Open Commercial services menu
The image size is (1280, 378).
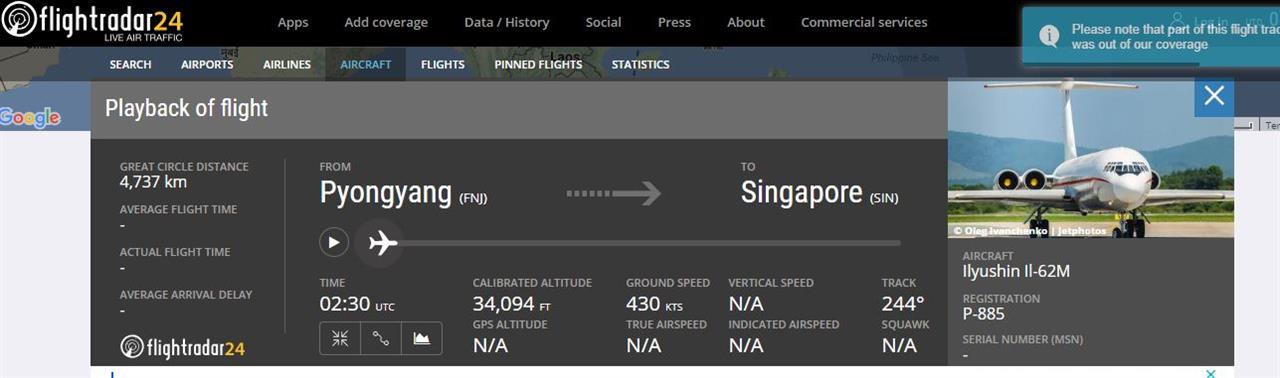tap(864, 22)
